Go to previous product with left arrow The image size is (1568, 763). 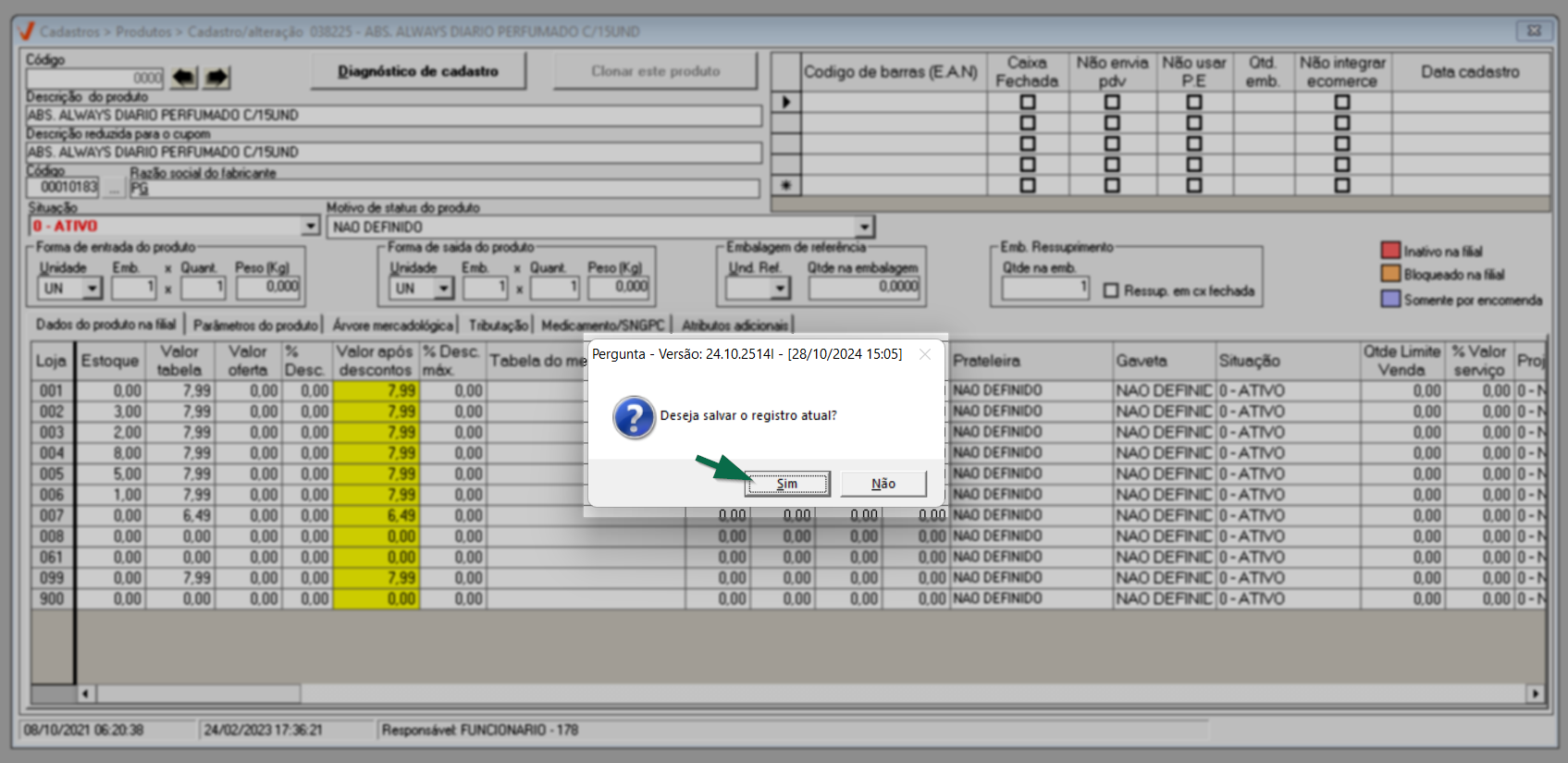click(185, 78)
